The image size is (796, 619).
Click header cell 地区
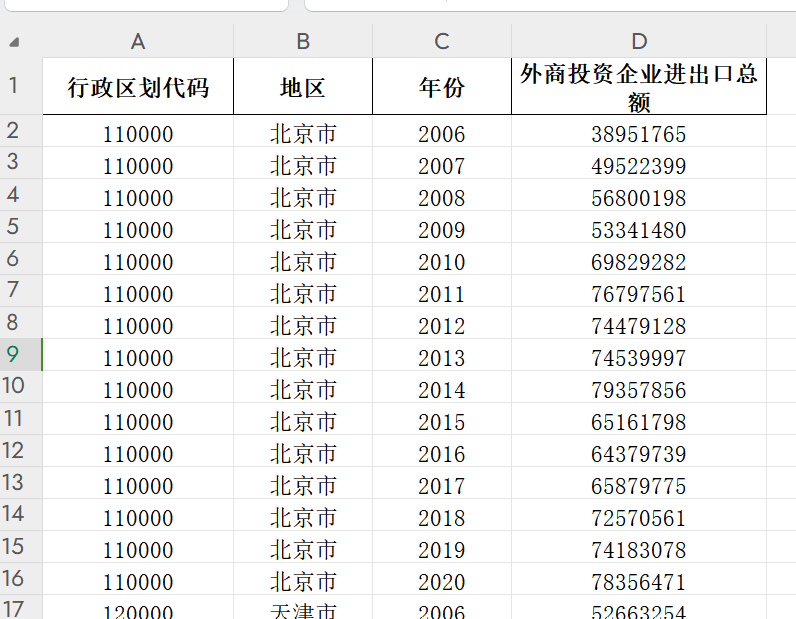303,86
